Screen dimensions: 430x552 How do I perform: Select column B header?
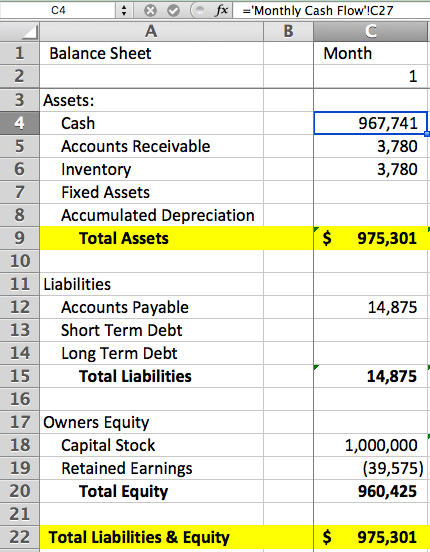pyautogui.click(x=288, y=32)
